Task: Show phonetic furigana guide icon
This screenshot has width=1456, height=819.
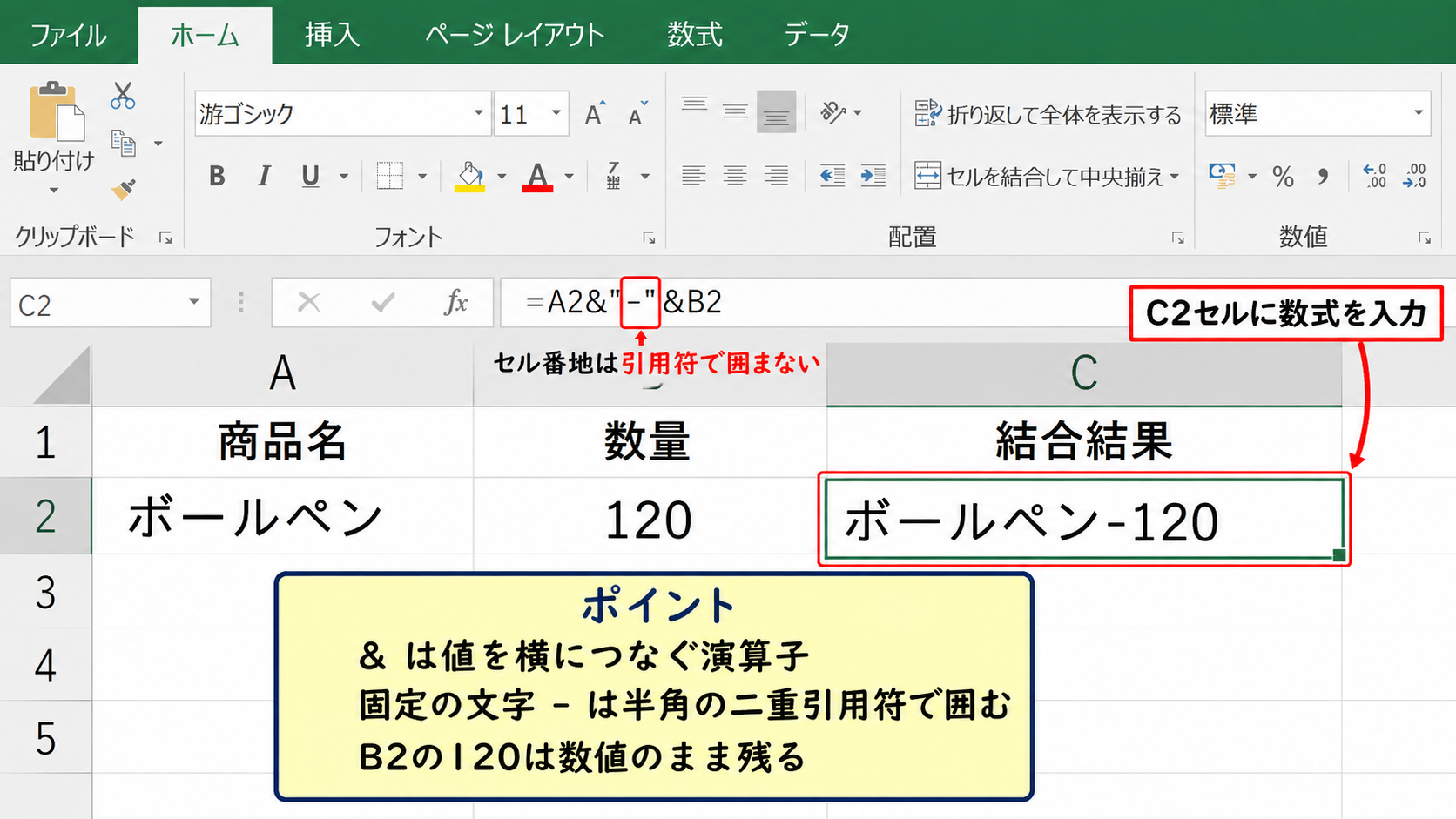Action: click(613, 176)
